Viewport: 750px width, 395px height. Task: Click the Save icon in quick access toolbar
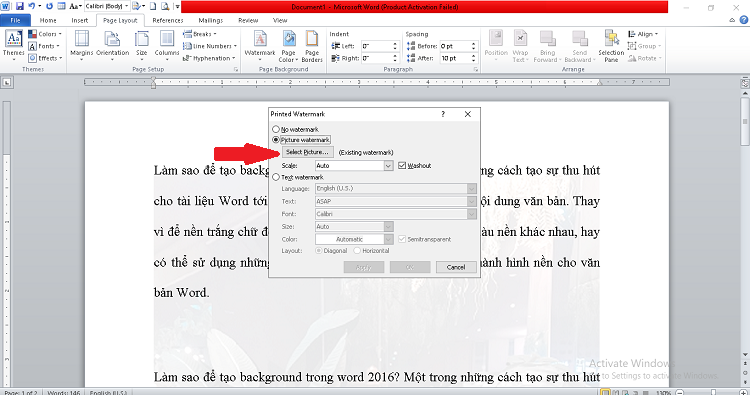(20, 6)
